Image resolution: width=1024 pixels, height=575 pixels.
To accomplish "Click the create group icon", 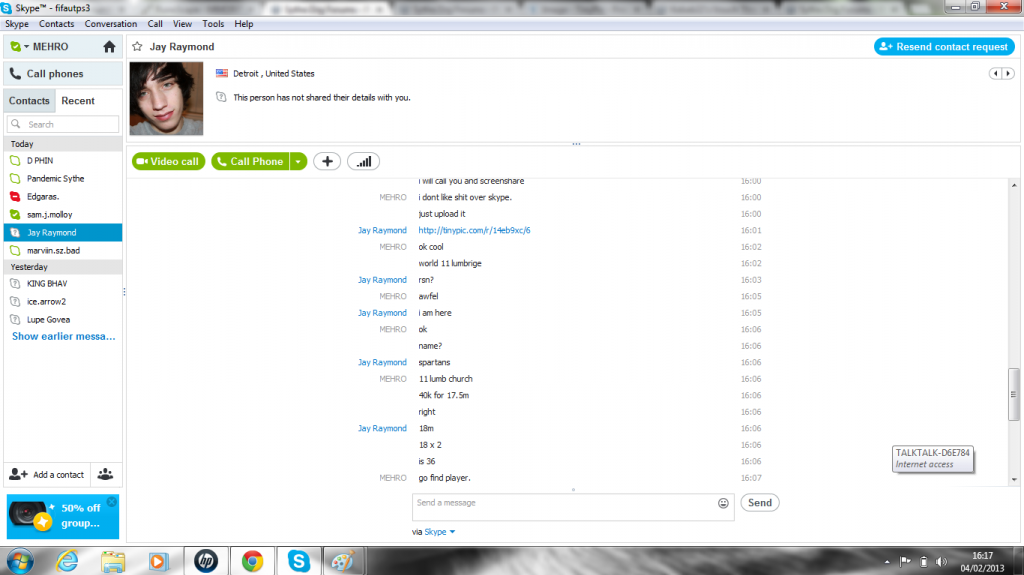I will (x=105, y=474).
